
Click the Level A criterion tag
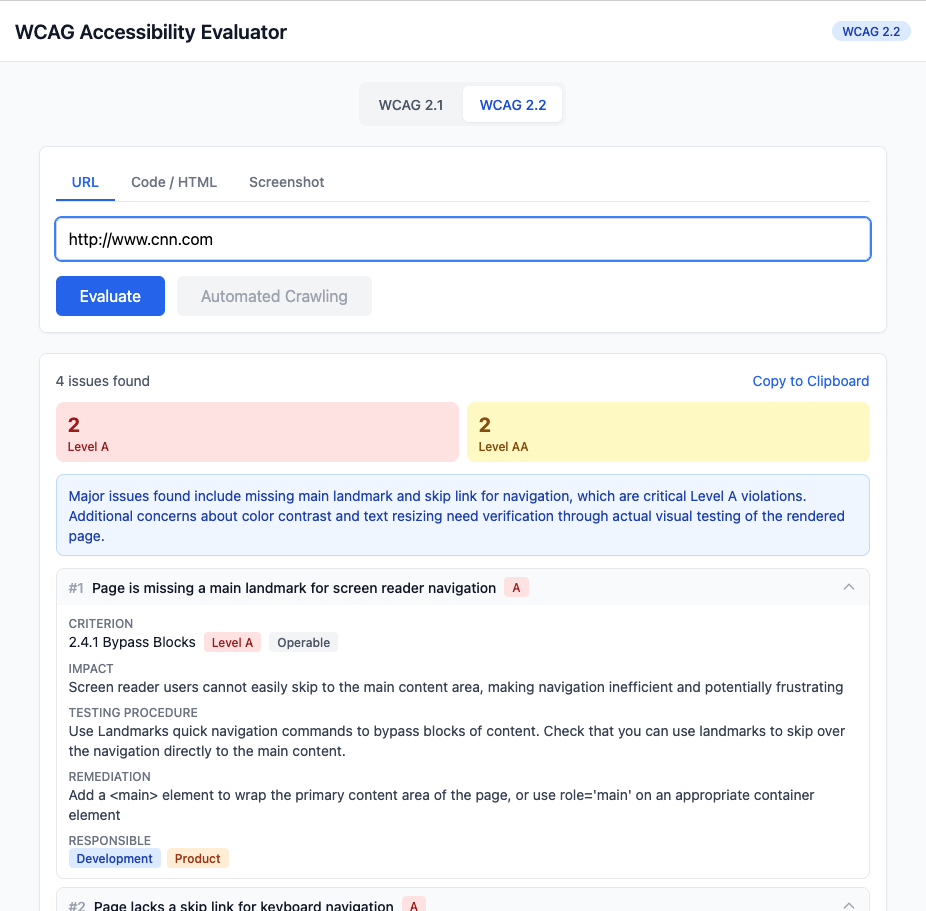pos(232,643)
